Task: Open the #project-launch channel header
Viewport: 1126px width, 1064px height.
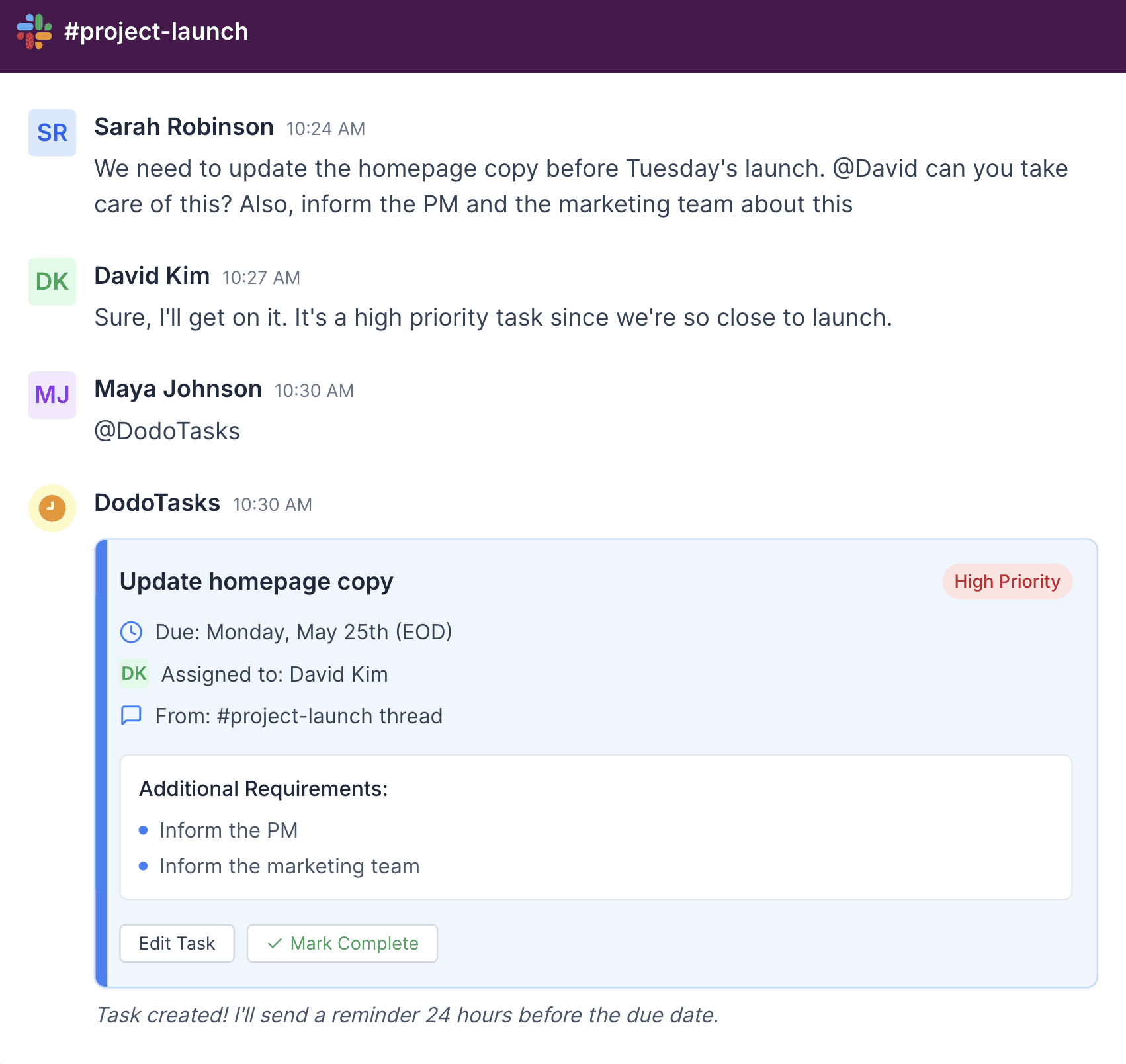Action: [156, 32]
